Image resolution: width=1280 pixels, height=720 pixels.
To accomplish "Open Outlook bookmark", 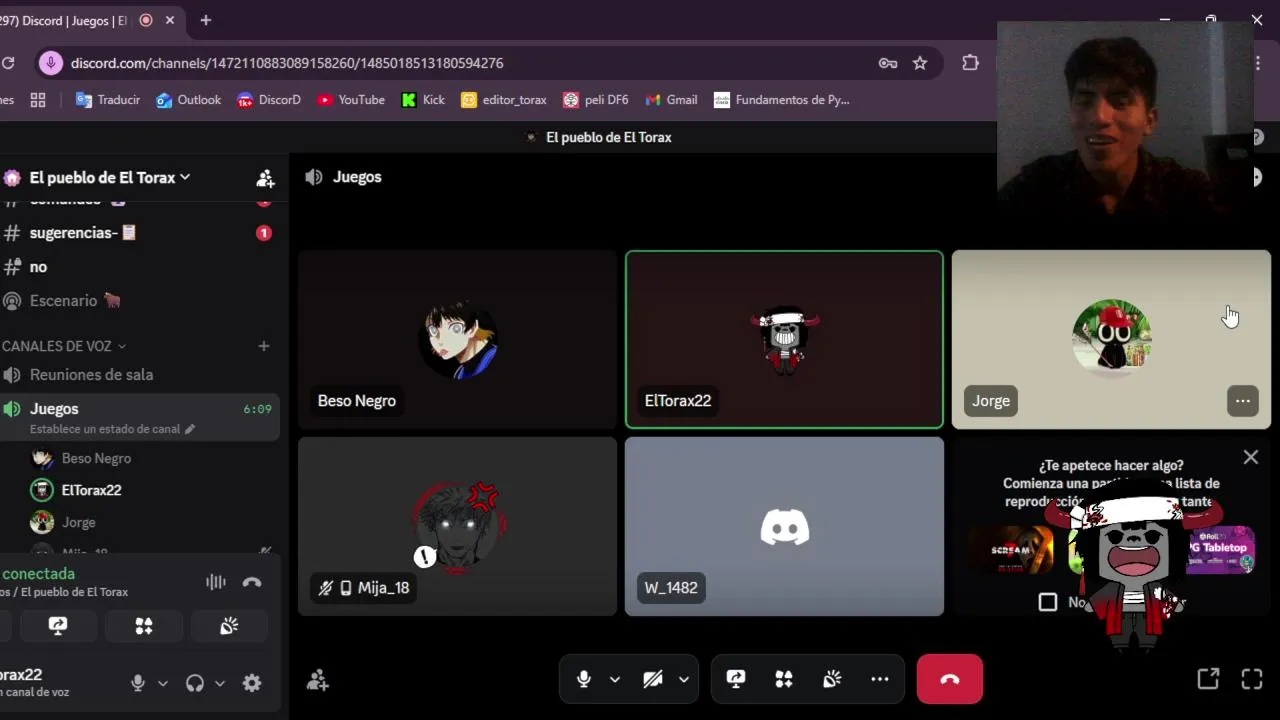I will pyautogui.click(x=189, y=100).
